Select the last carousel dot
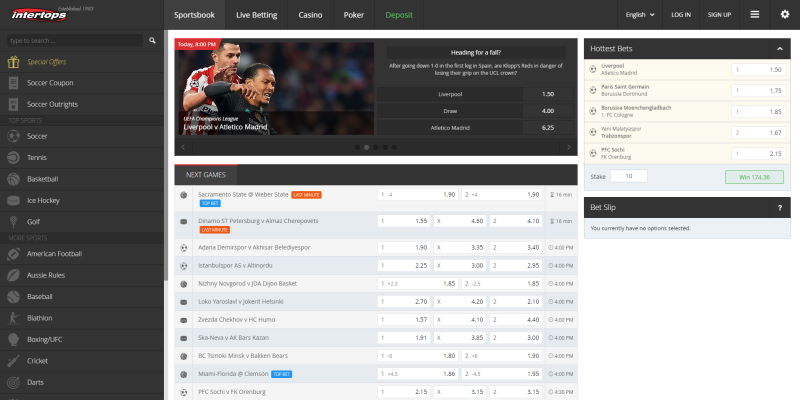 [394, 147]
